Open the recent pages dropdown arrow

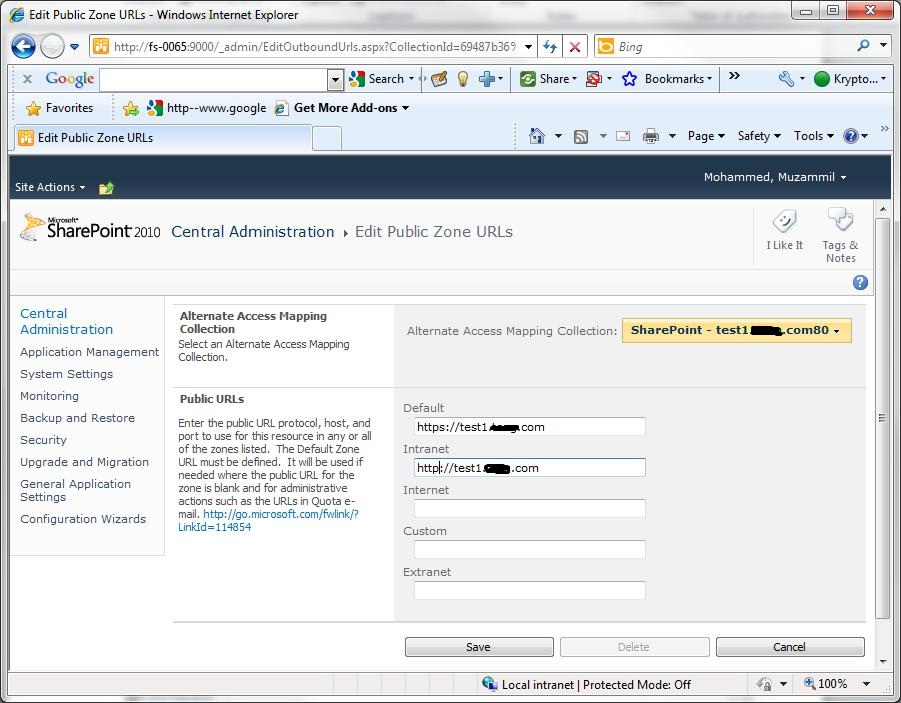click(75, 47)
